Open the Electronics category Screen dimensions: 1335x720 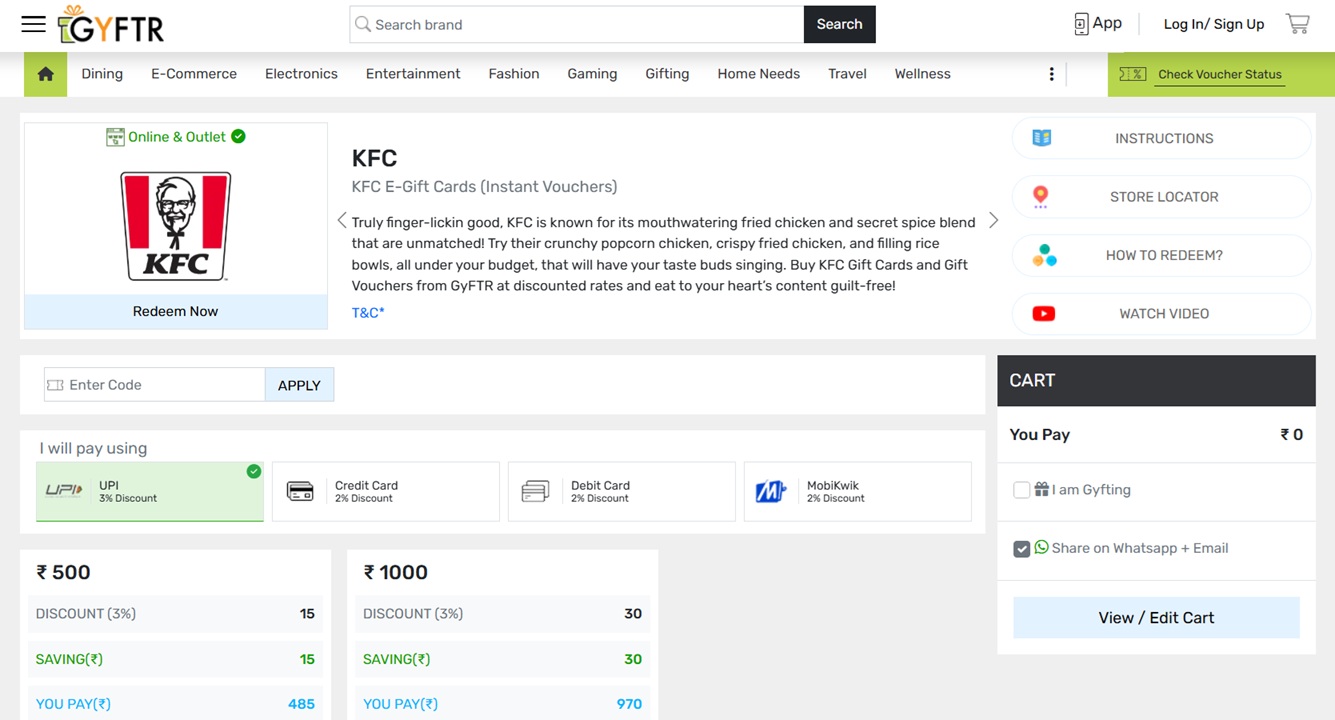coord(301,74)
